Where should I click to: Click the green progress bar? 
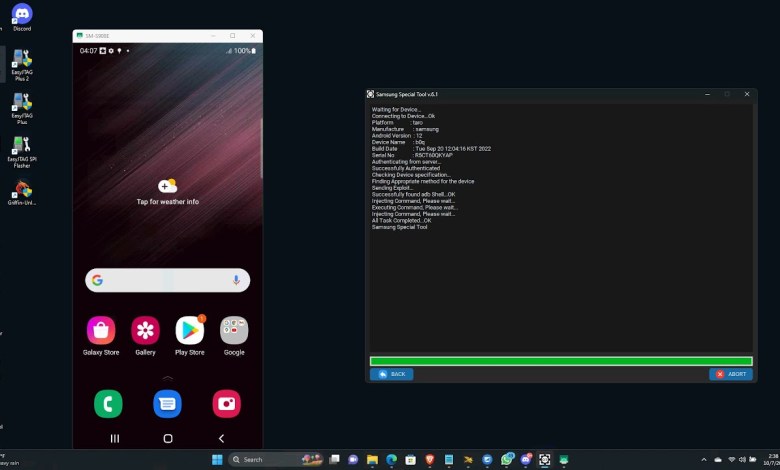[560, 361]
